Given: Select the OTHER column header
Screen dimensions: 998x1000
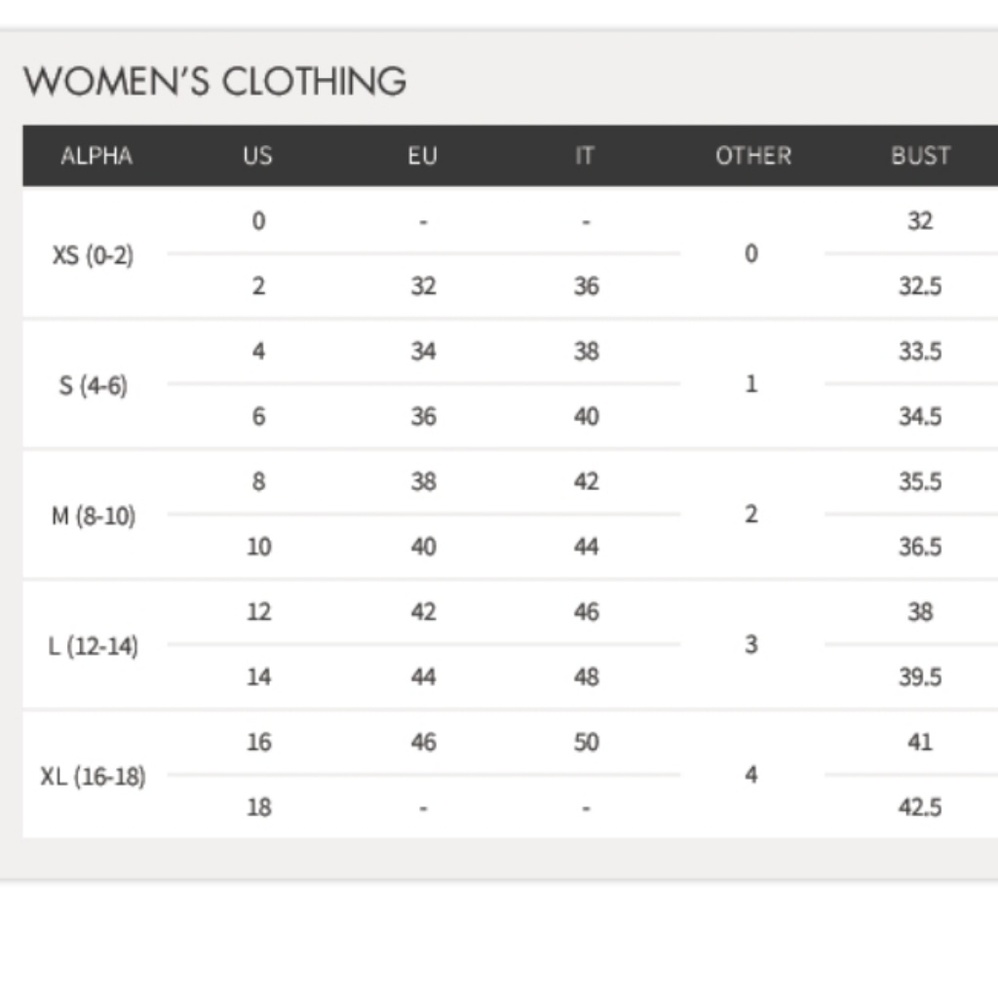Looking at the screenshot, I should coord(753,156).
